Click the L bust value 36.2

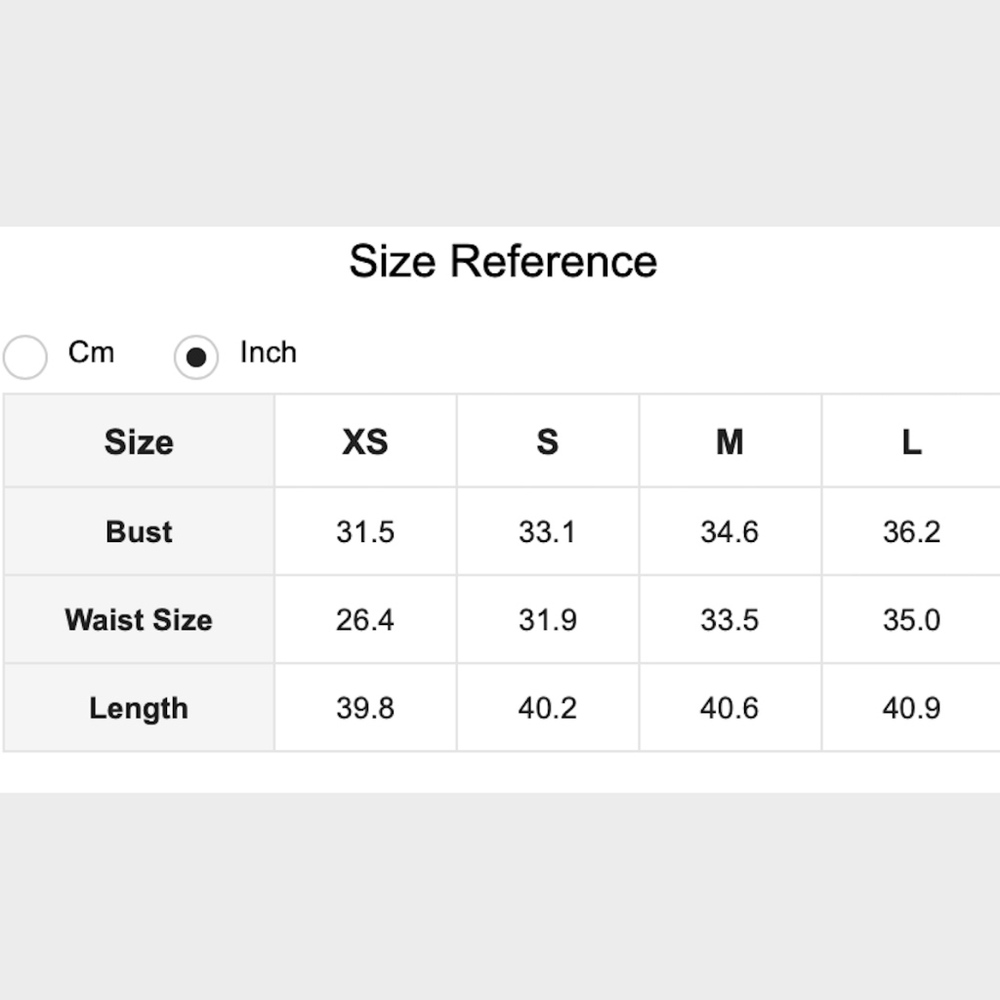click(x=911, y=532)
